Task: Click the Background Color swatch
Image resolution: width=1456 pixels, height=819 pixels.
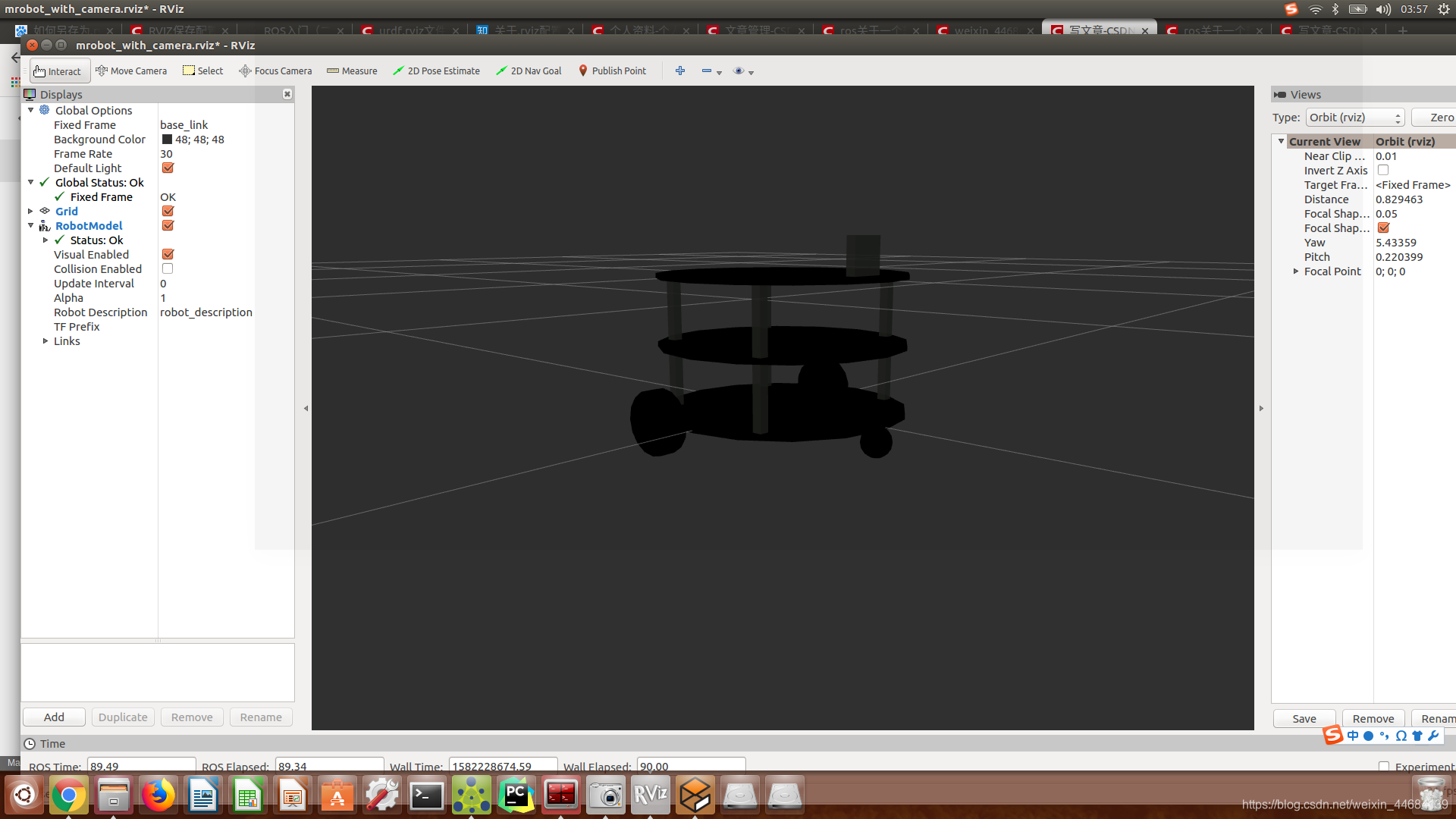Action: pyautogui.click(x=167, y=140)
